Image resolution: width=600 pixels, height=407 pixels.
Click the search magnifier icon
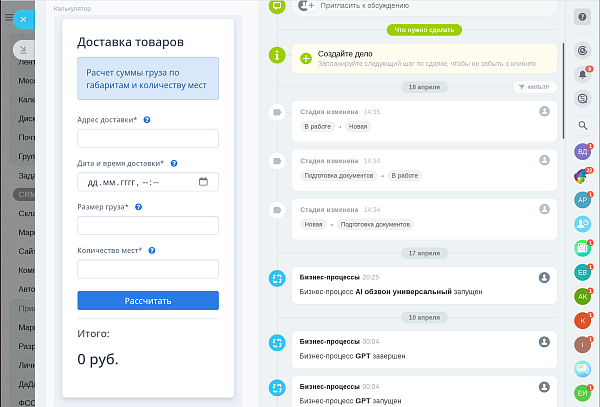(582, 125)
